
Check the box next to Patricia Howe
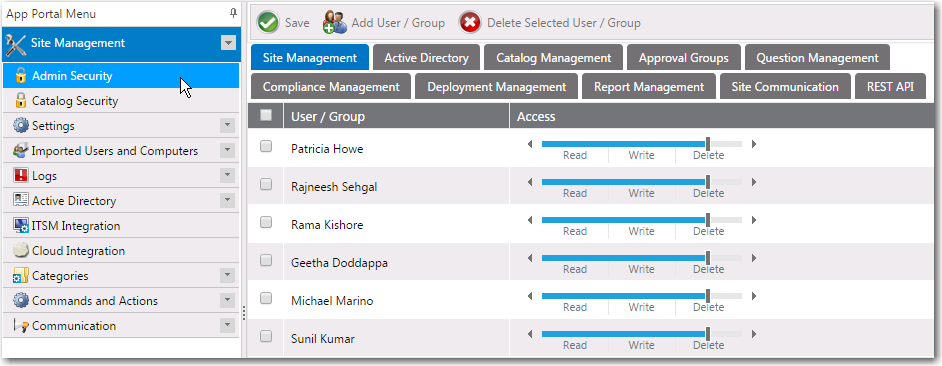tap(266, 146)
